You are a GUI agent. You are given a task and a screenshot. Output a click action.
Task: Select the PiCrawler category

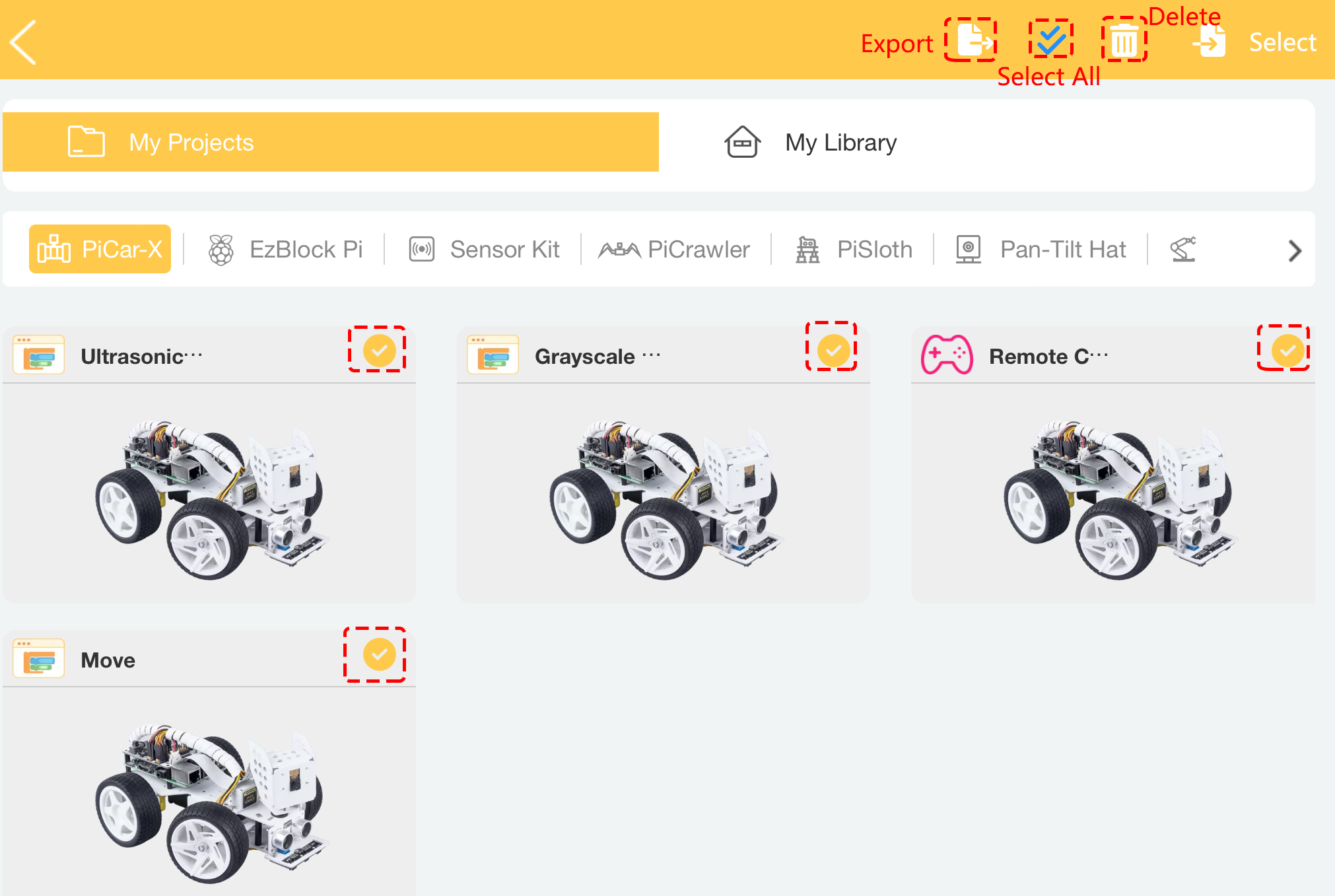pos(674,250)
